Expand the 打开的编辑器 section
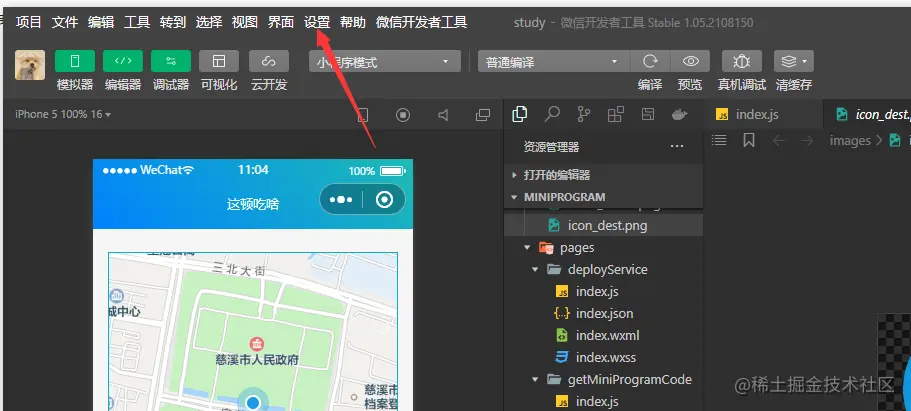This screenshot has height=411, width=911. pyautogui.click(x=604, y=175)
